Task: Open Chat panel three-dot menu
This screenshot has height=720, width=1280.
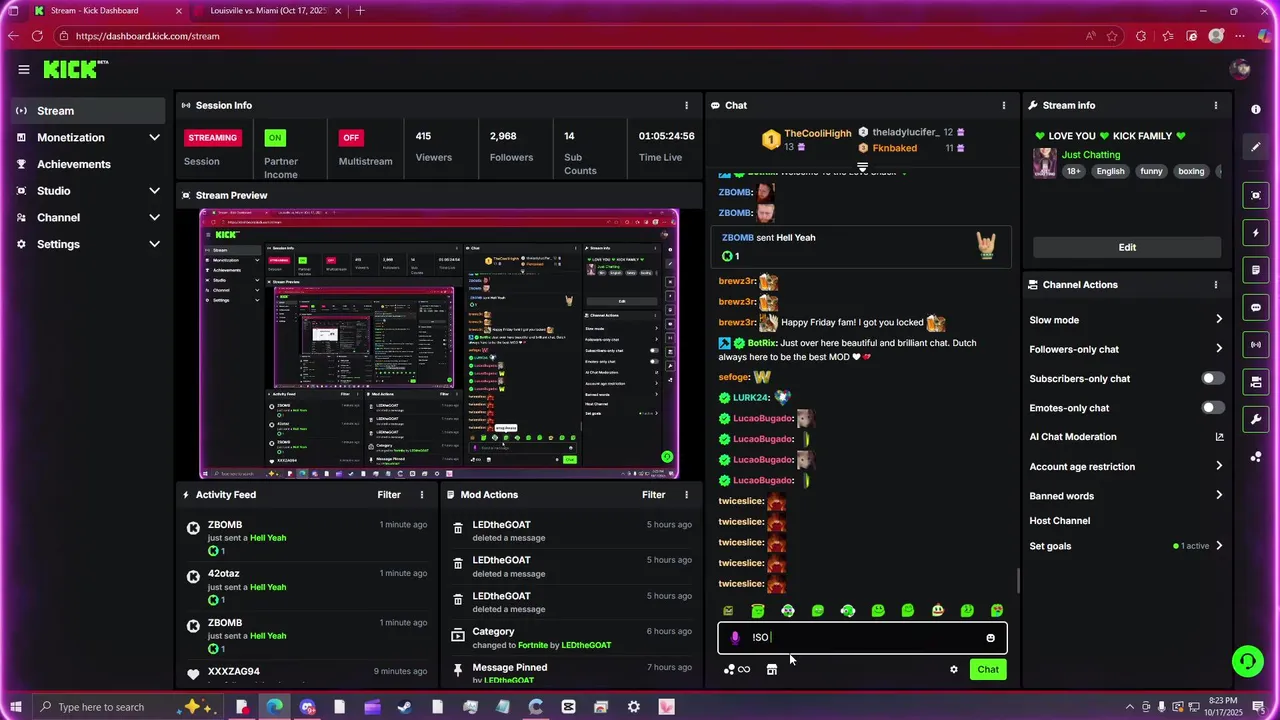Action: 1004,105
